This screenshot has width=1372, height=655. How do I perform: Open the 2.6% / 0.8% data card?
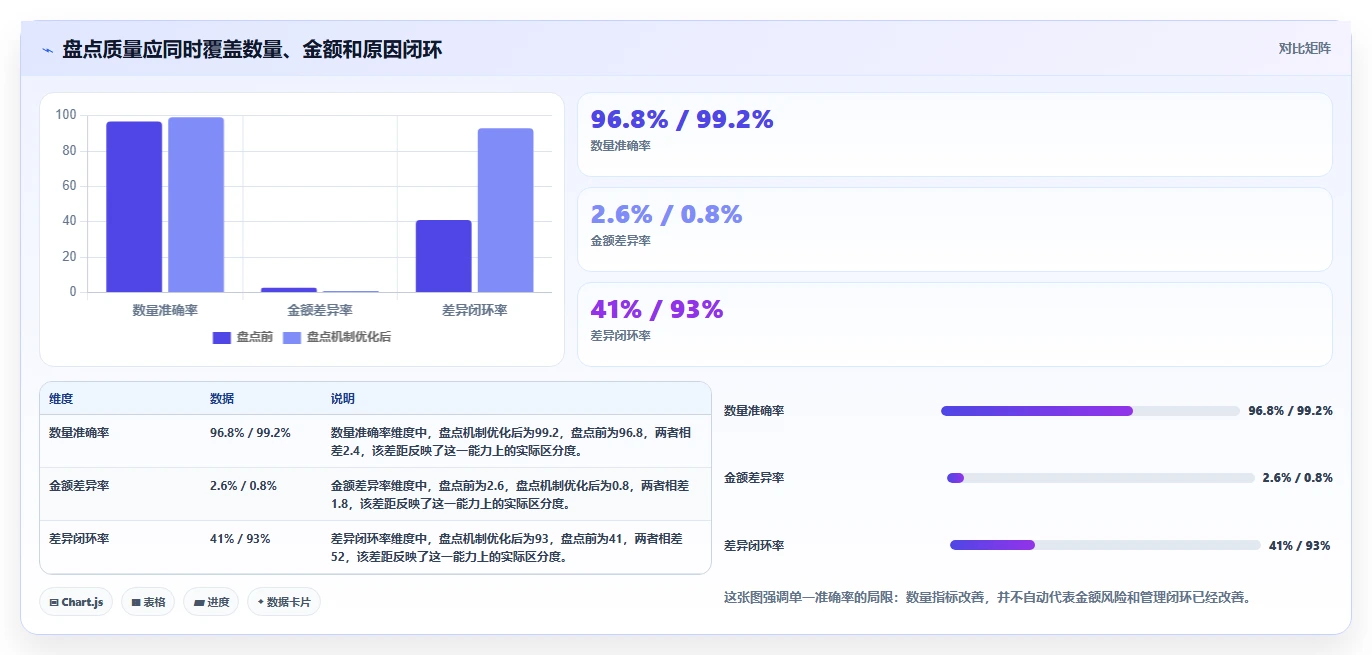pos(955,229)
